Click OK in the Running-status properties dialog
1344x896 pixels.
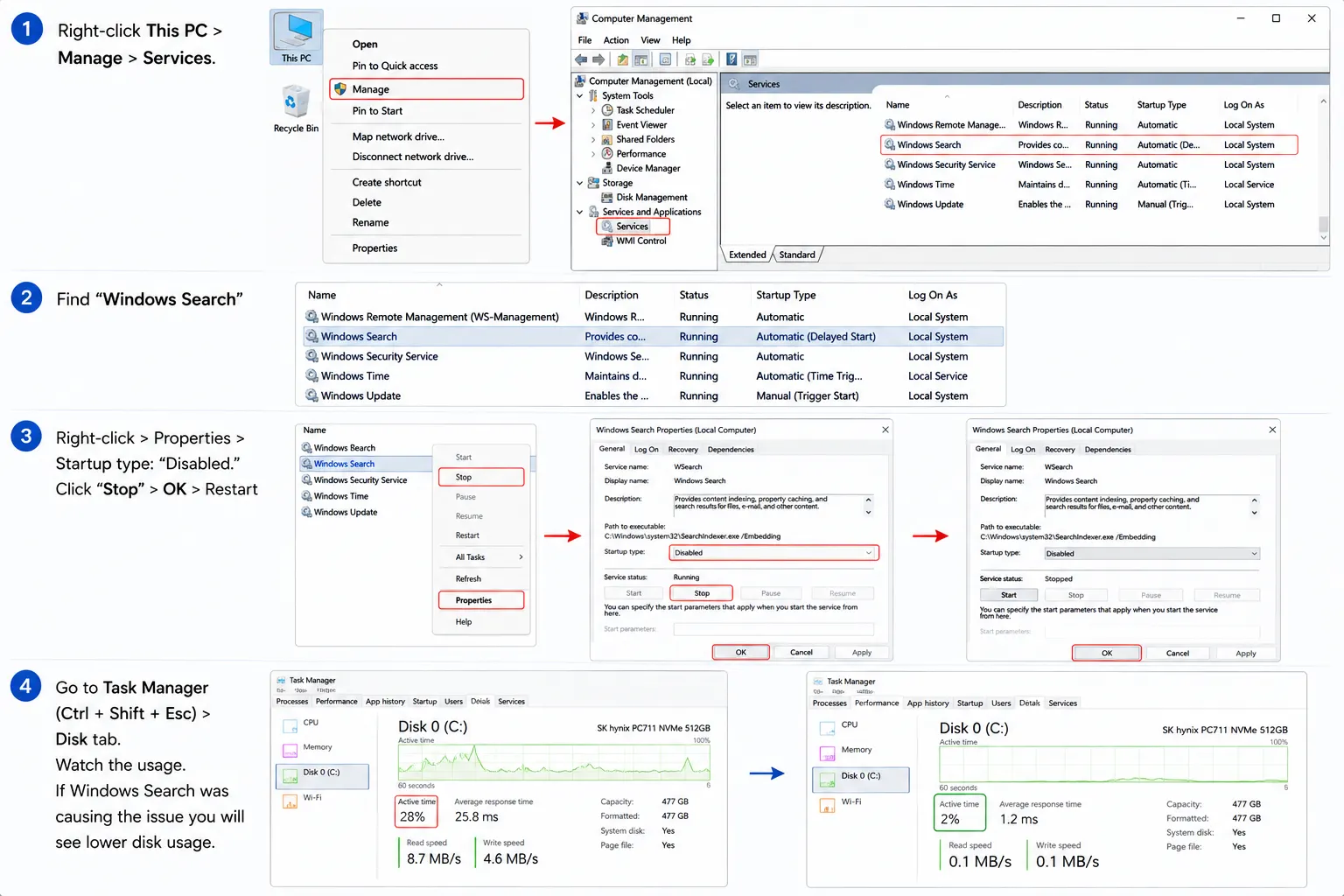(741, 653)
